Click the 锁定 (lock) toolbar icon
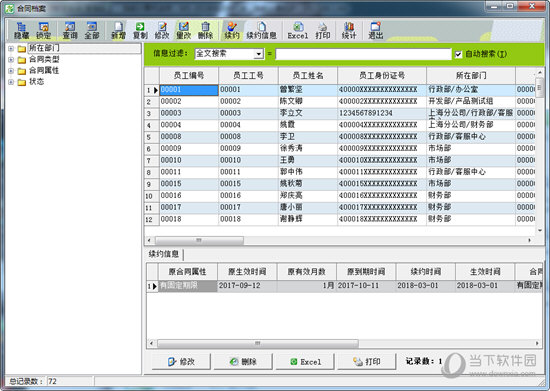550x391 pixels. (43, 31)
